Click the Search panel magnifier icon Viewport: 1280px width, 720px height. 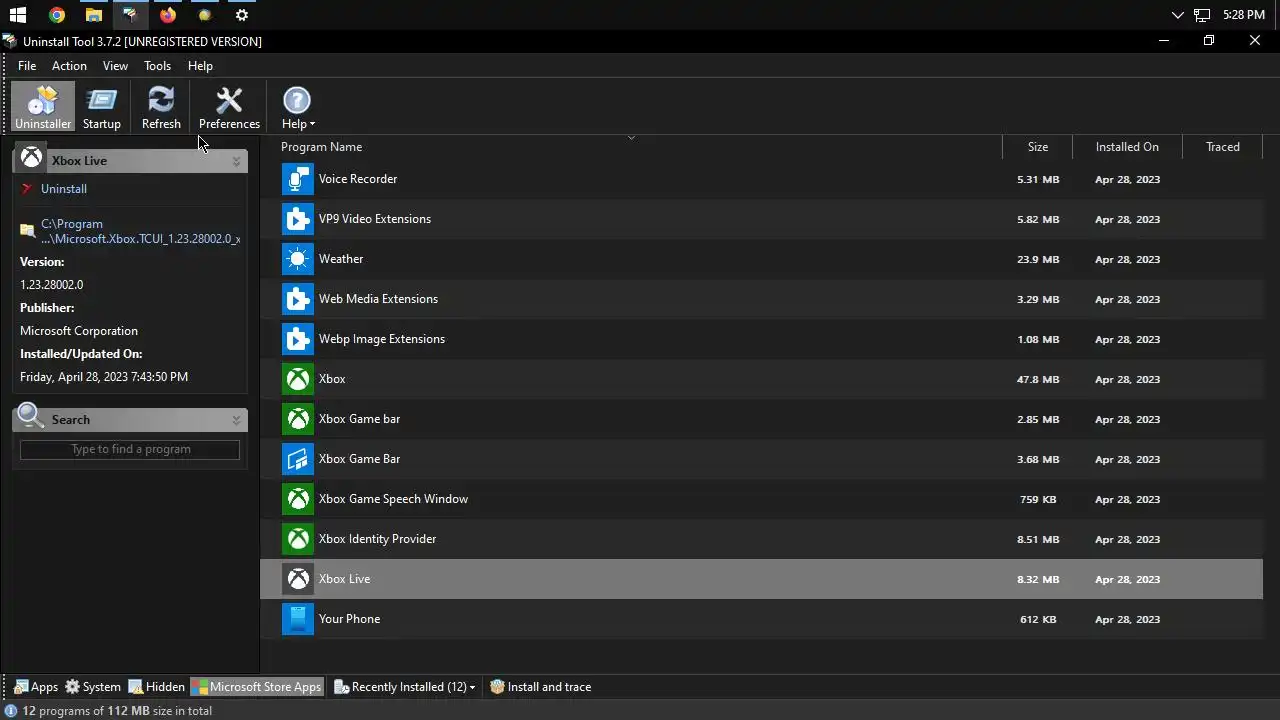point(31,416)
